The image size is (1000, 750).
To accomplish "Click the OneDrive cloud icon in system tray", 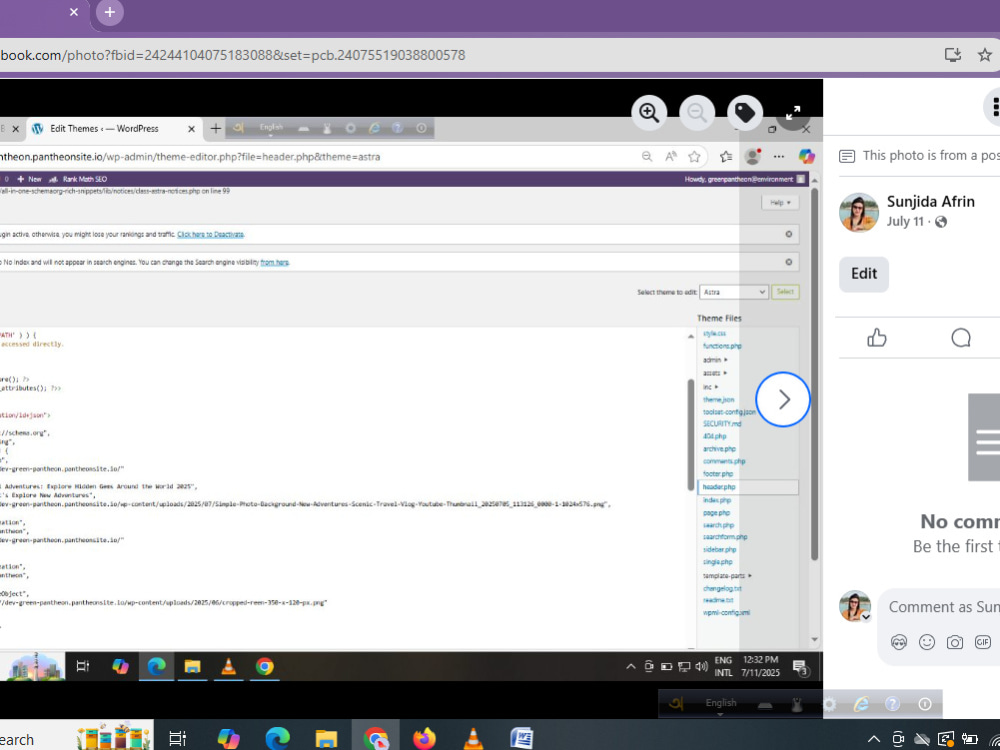I will [x=922, y=739].
